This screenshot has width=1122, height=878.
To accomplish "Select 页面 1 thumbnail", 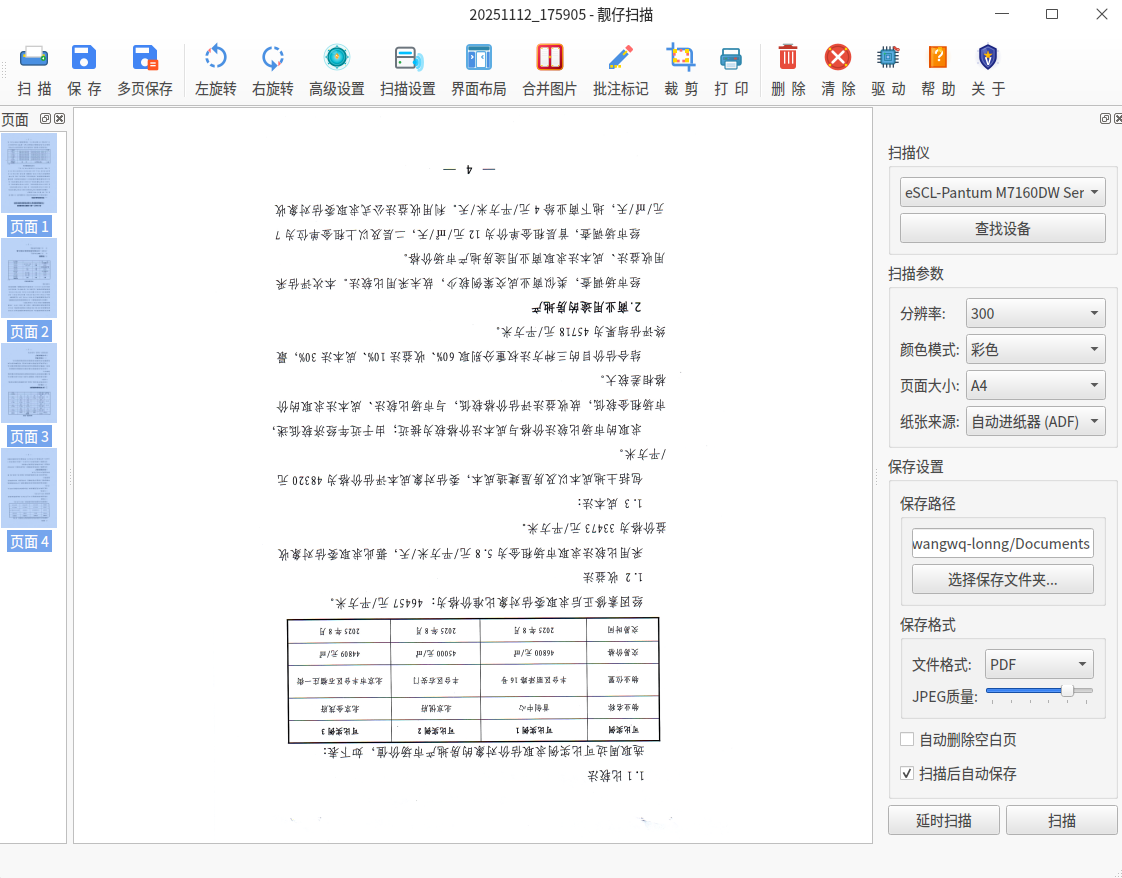I will point(29,185).
